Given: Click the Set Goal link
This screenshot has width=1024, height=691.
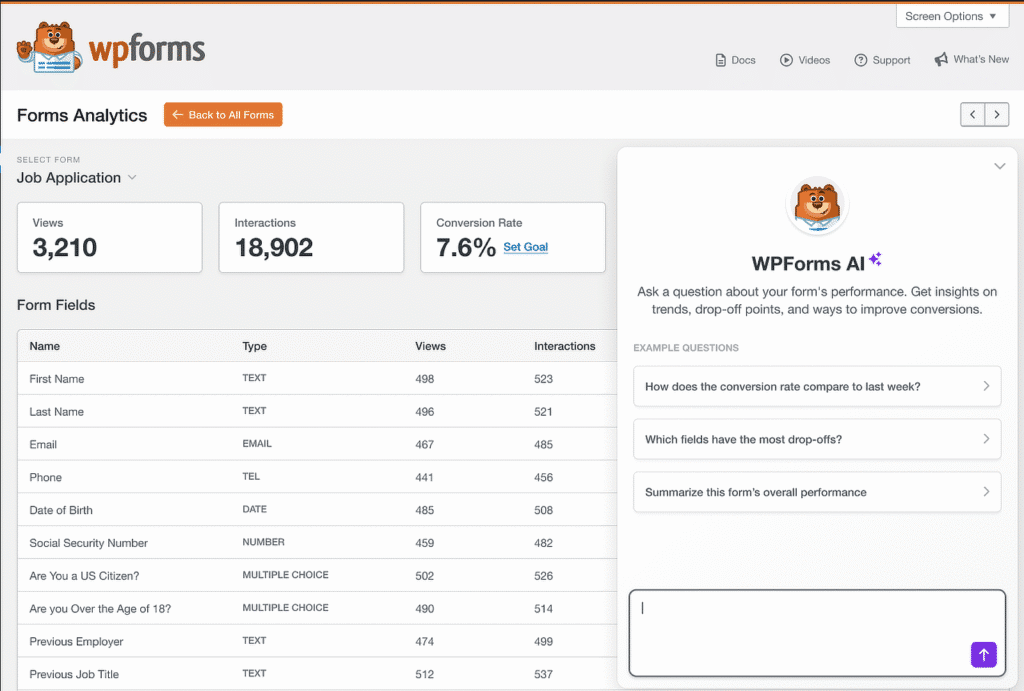Looking at the screenshot, I should point(526,247).
